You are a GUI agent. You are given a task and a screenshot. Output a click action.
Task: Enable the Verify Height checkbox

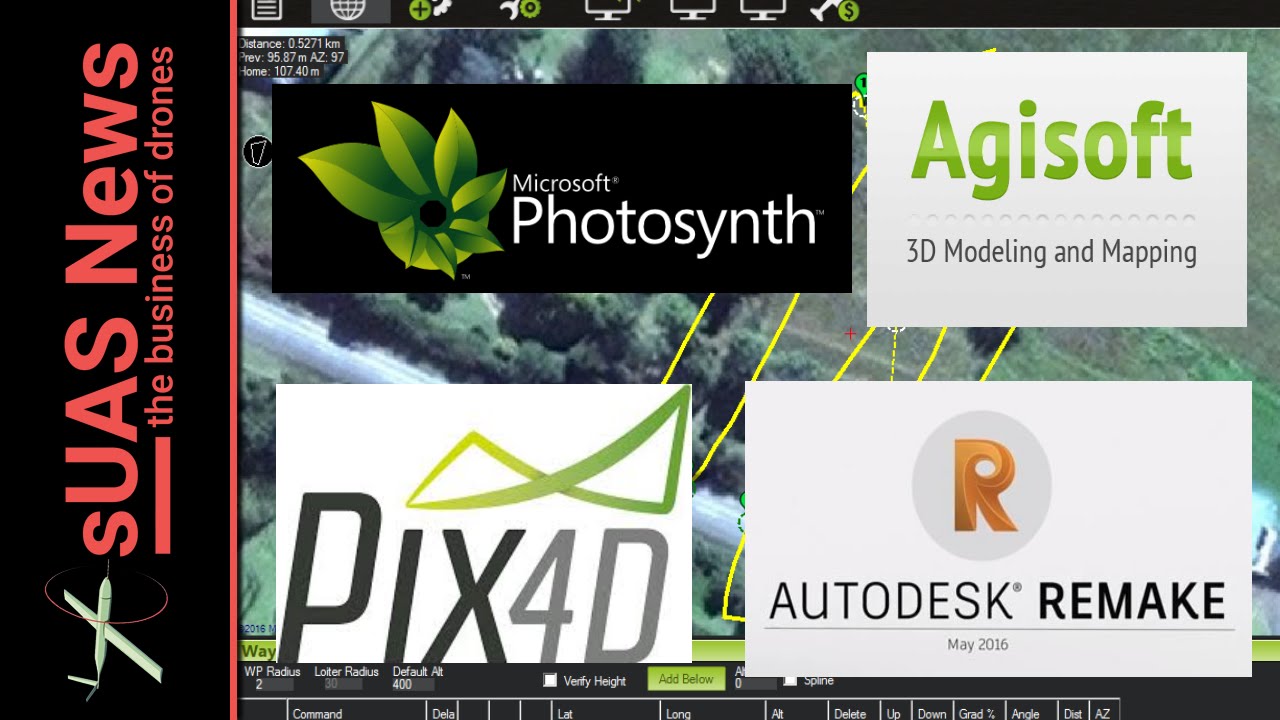(x=550, y=680)
